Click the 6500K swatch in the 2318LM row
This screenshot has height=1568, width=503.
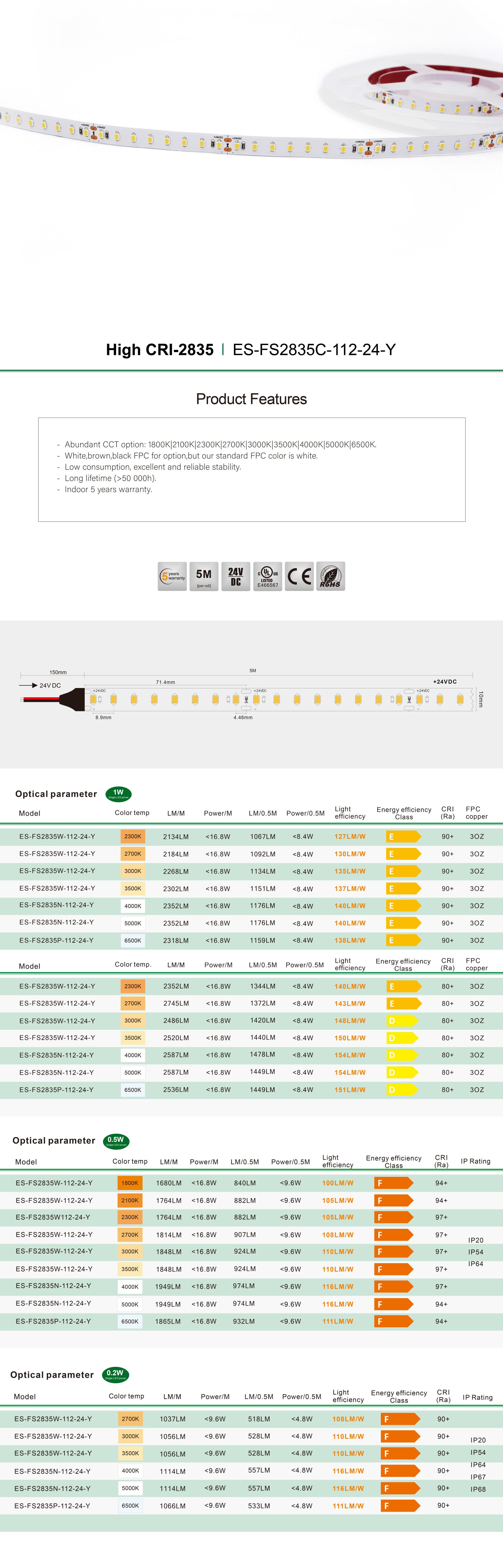click(x=133, y=941)
